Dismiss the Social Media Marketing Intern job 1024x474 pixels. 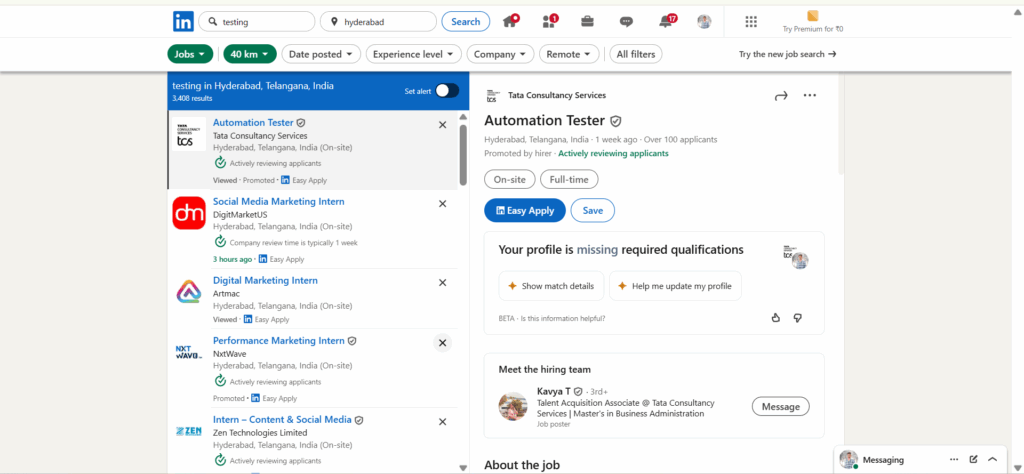tap(442, 204)
